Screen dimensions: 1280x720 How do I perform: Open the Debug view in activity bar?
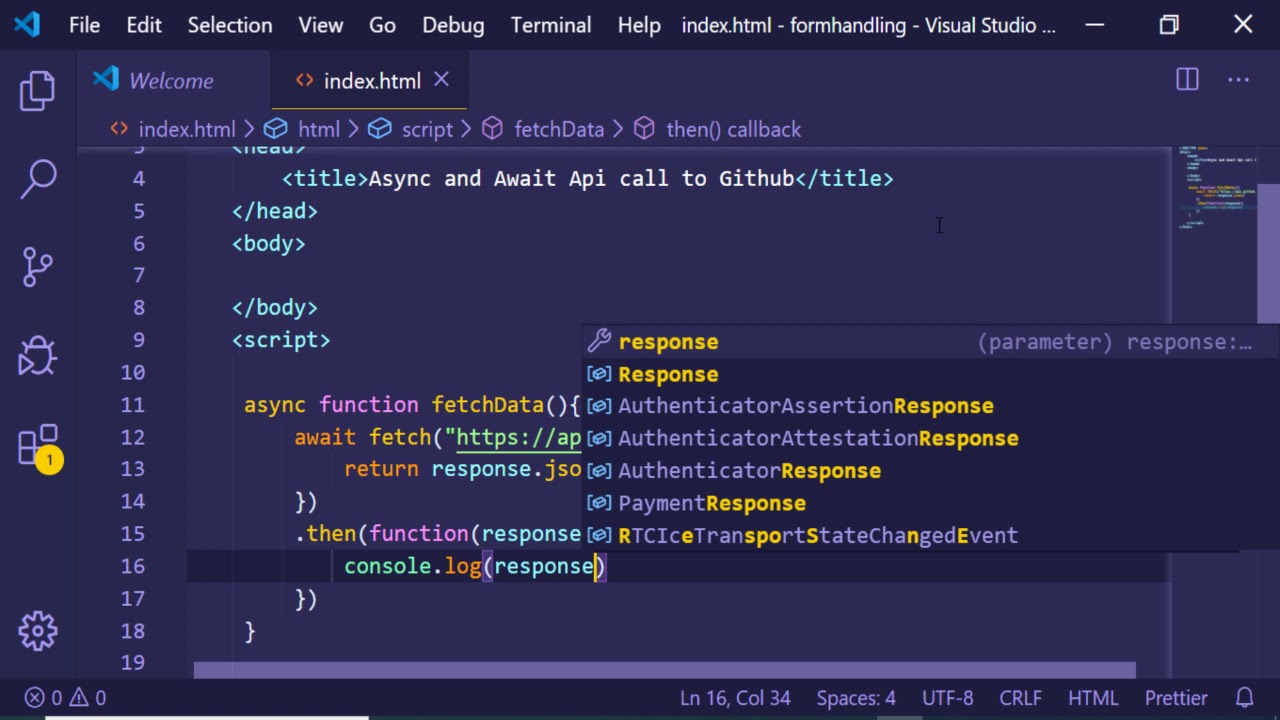click(38, 355)
